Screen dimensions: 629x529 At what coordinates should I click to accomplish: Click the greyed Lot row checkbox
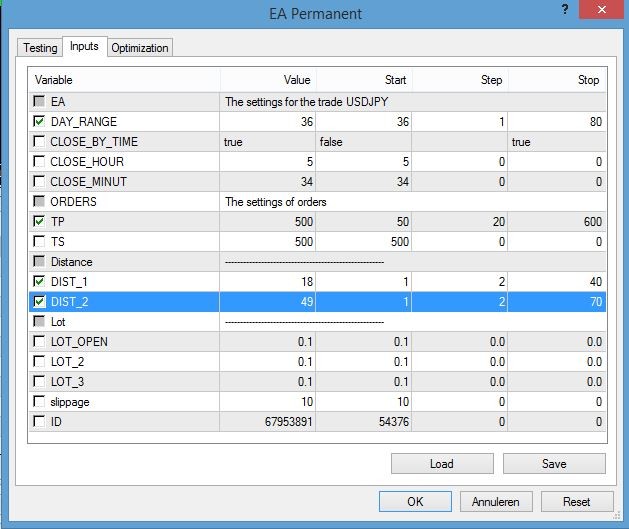pyautogui.click(x=39, y=321)
